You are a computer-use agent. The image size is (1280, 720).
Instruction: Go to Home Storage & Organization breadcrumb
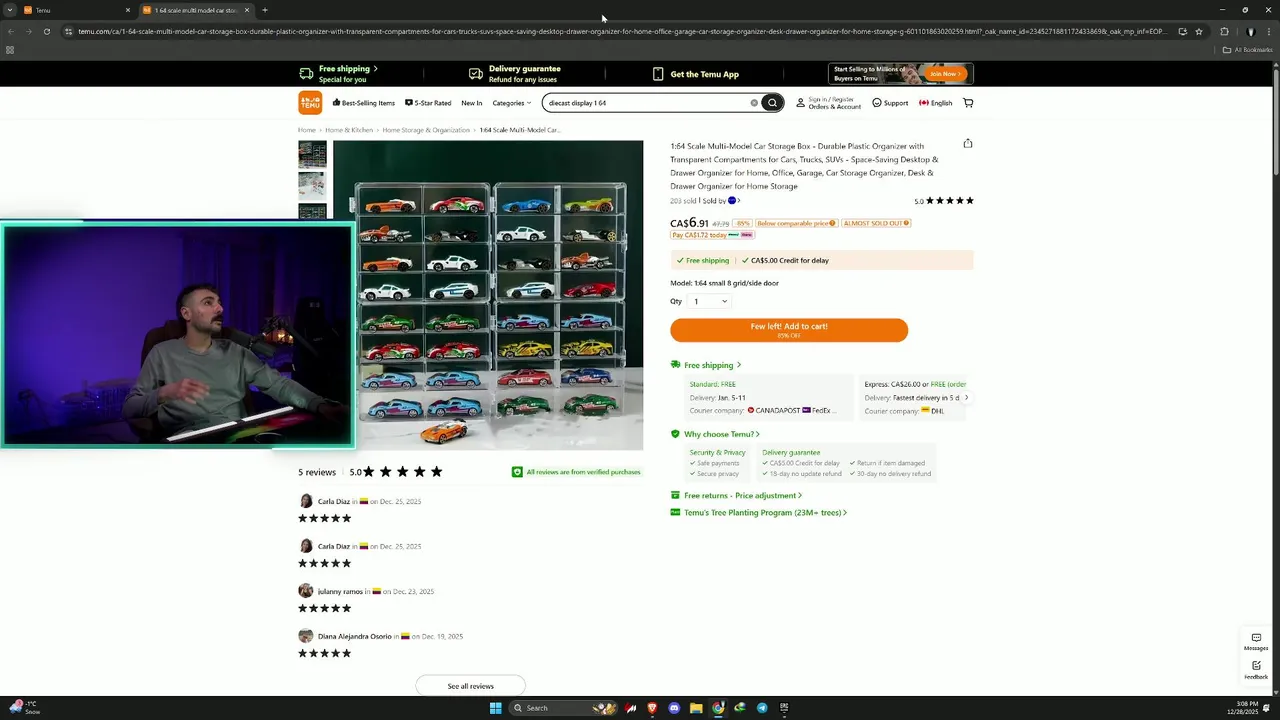click(426, 130)
